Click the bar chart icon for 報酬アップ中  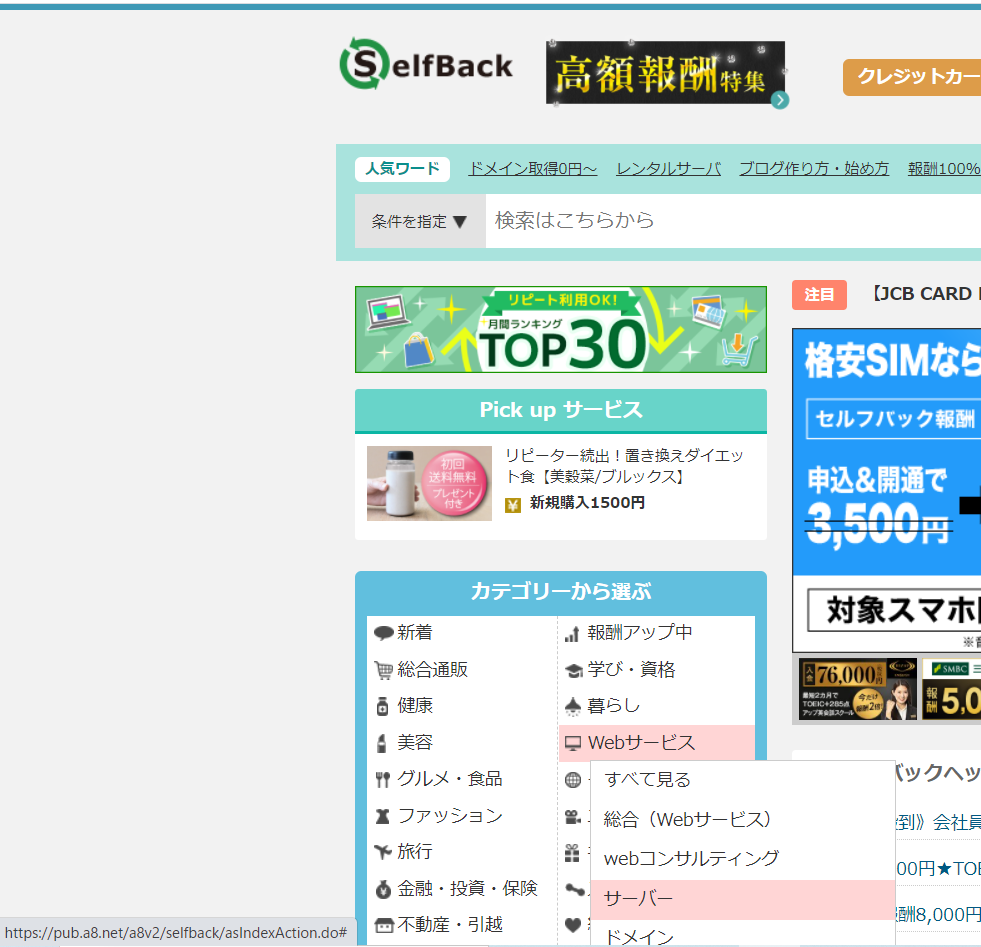572,634
